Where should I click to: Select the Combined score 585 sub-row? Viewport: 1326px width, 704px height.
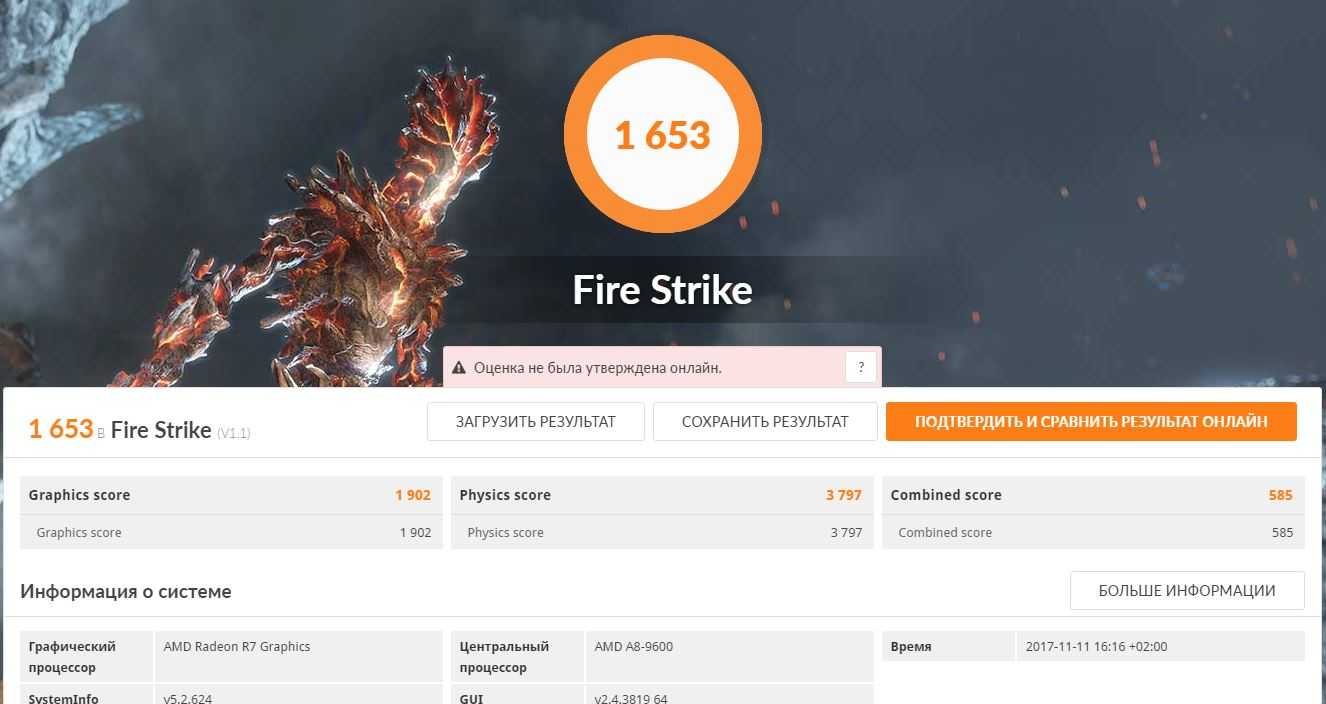click(x=1092, y=533)
